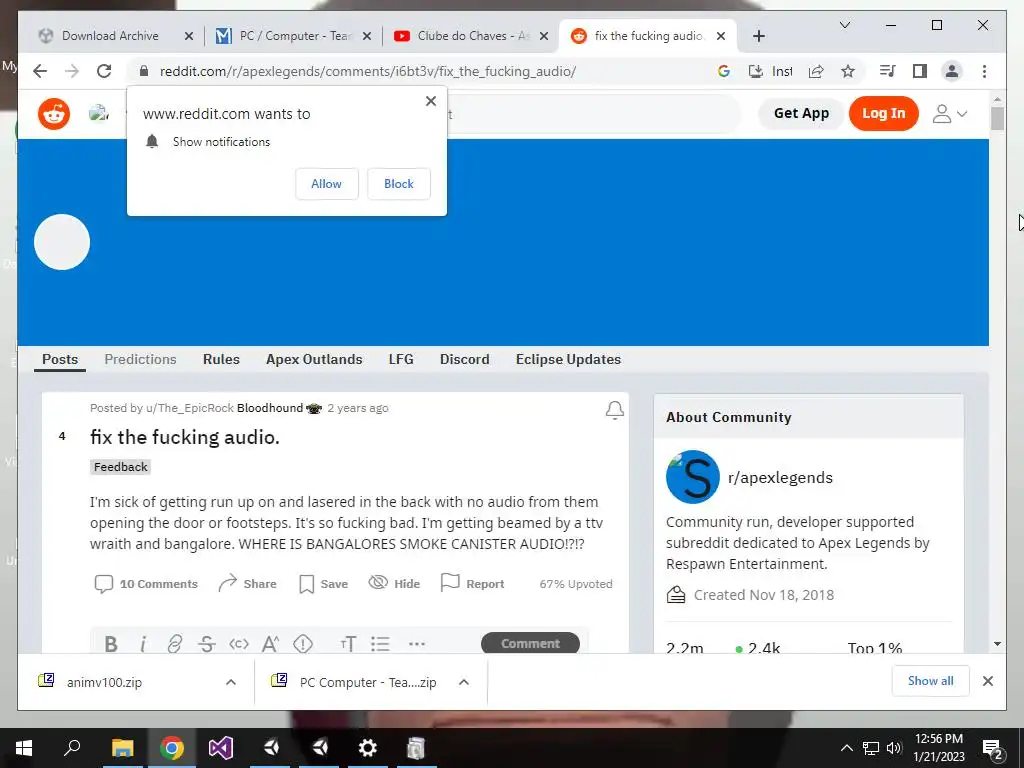This screenshot has width=1024, height=768.
Task: Allow reddit notifications
Action: (327, 184)
